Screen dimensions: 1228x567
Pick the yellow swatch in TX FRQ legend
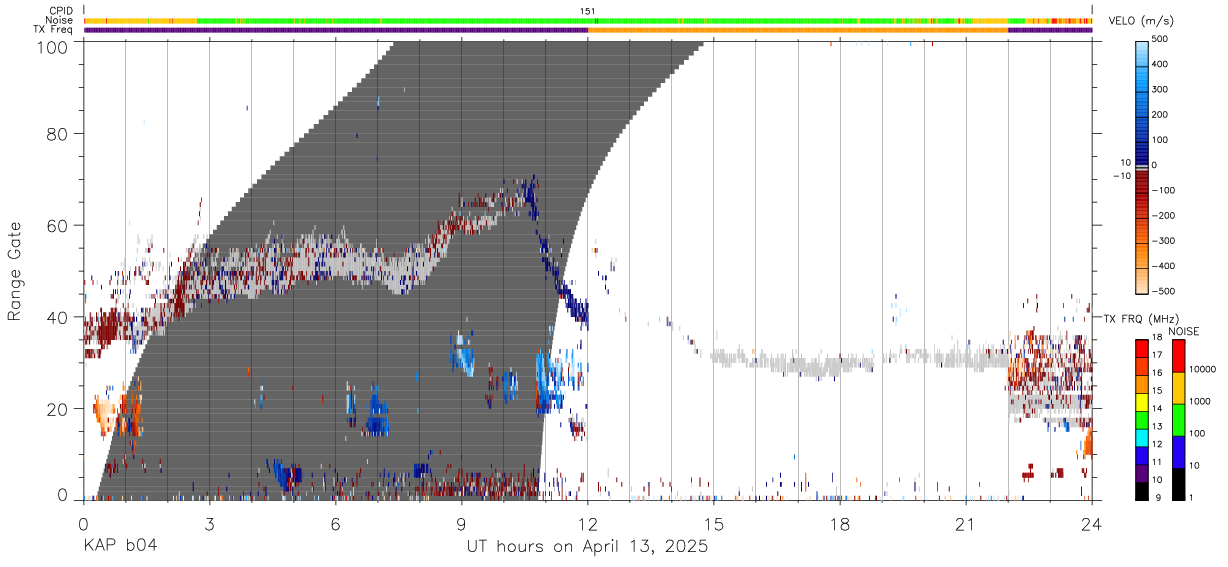click(x=1142, y=402)
